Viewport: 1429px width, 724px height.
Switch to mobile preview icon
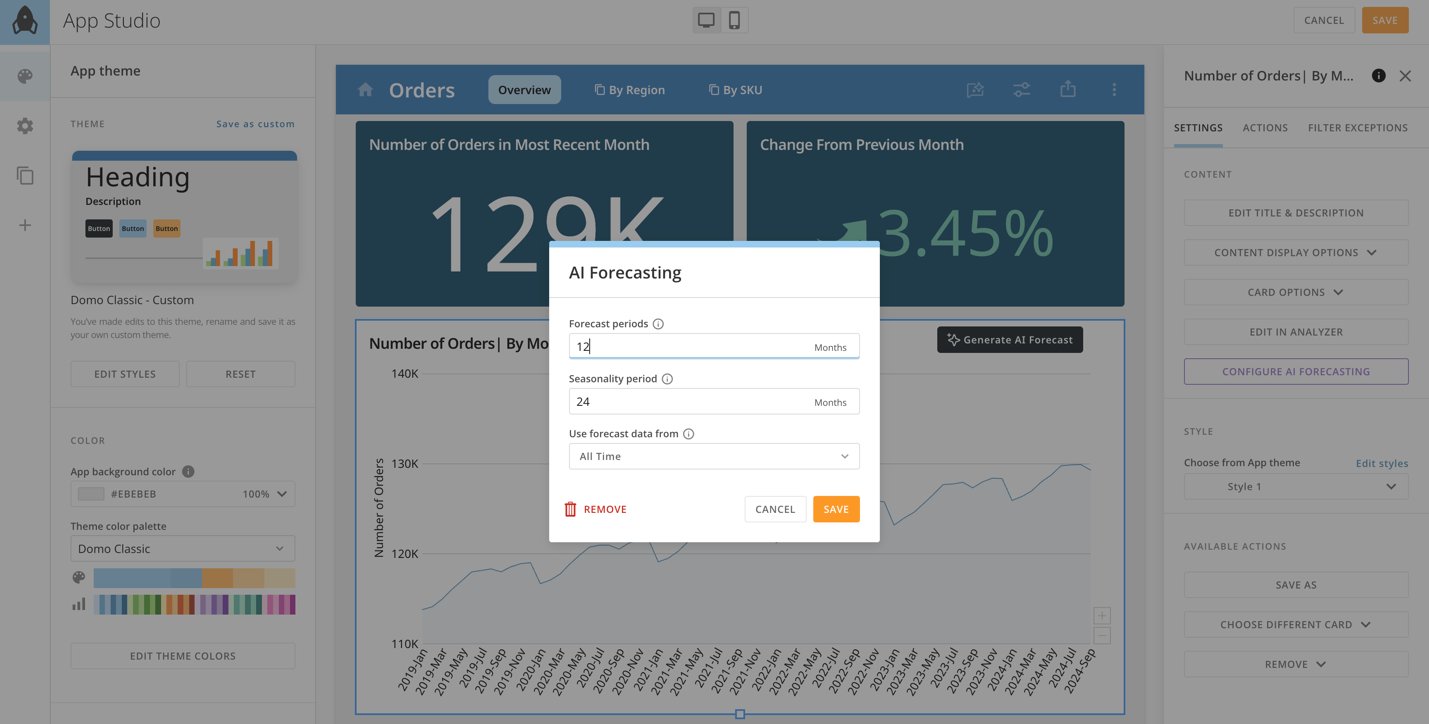(x=734, y=20)
